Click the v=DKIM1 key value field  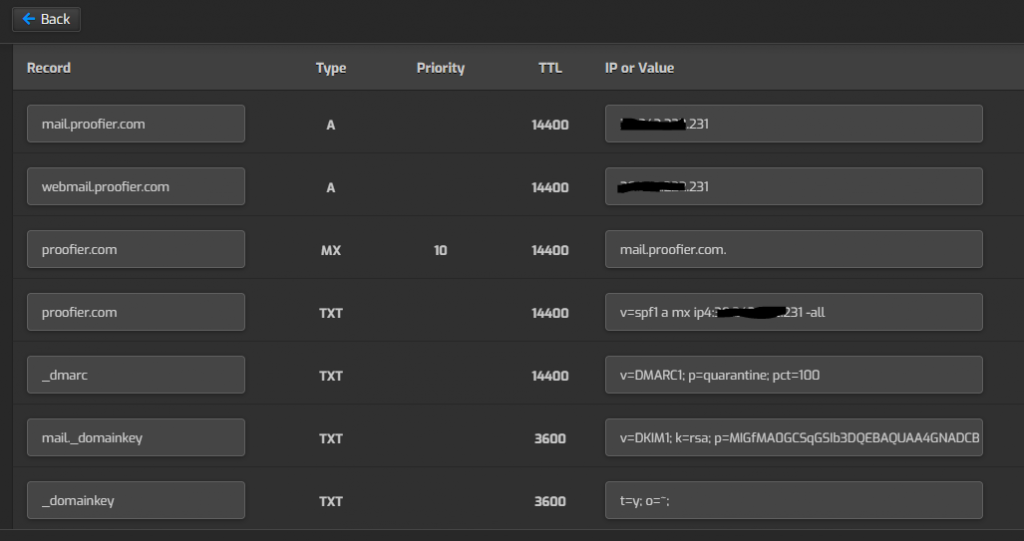pos(793,437)
